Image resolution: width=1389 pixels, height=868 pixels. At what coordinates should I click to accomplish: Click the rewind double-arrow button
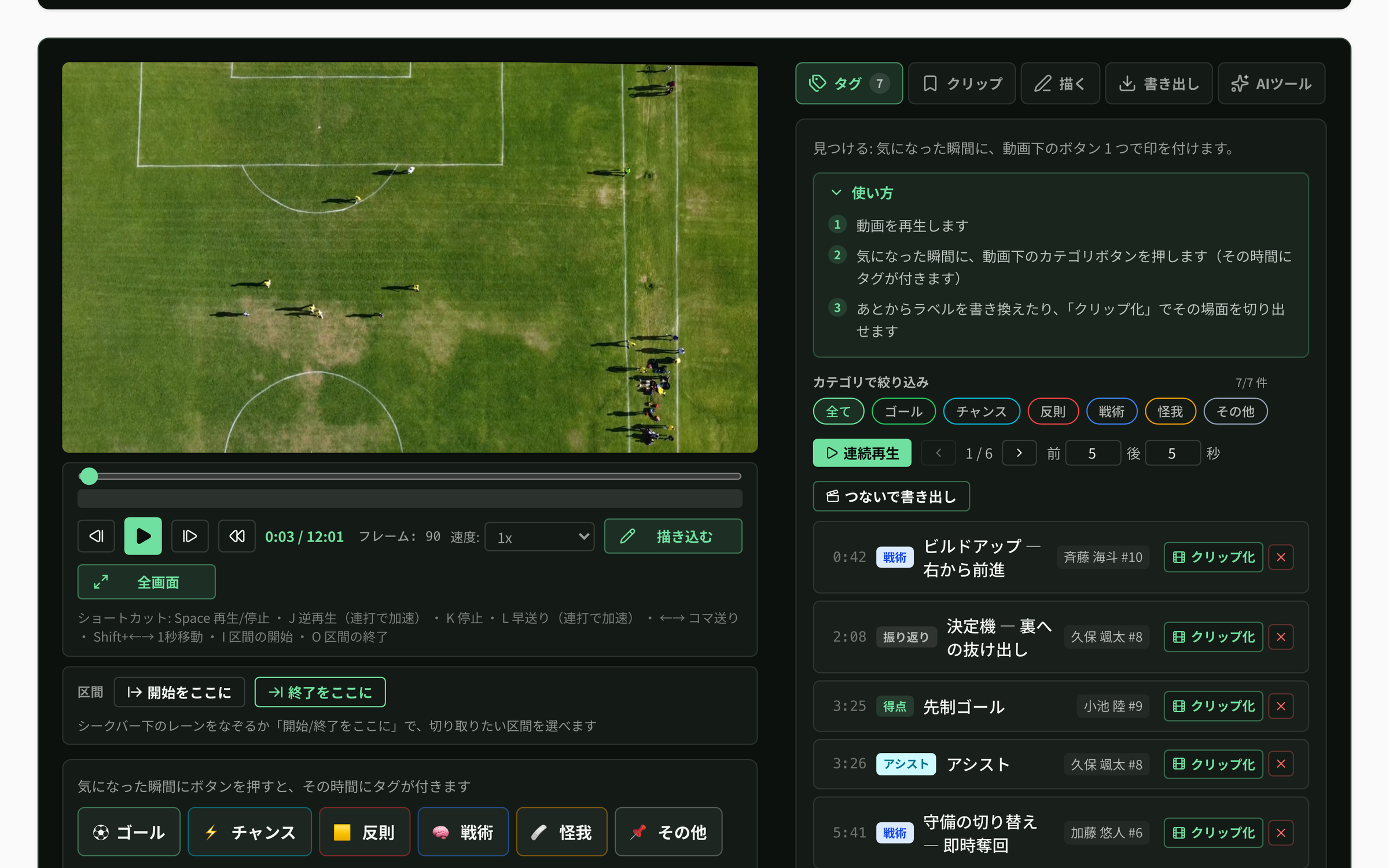pyautogui.click(x=237, y=536)
